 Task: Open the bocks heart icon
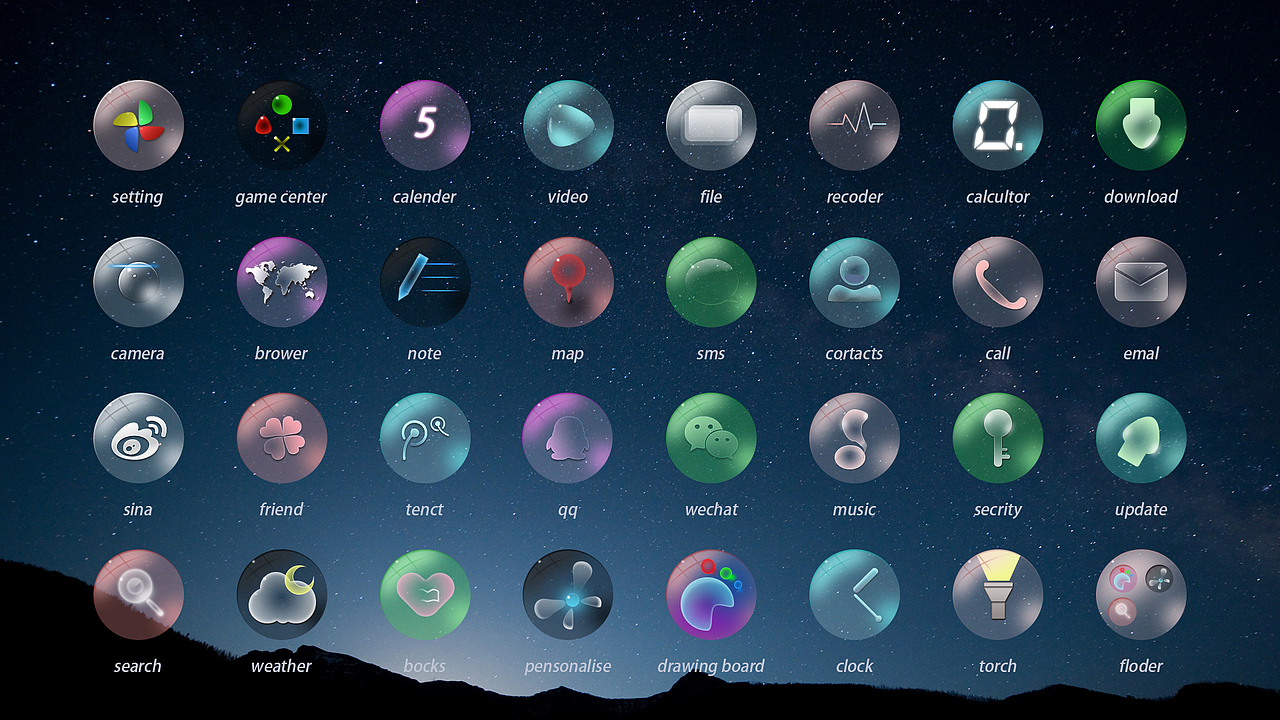pyautogui.click(x=425, y=595)
